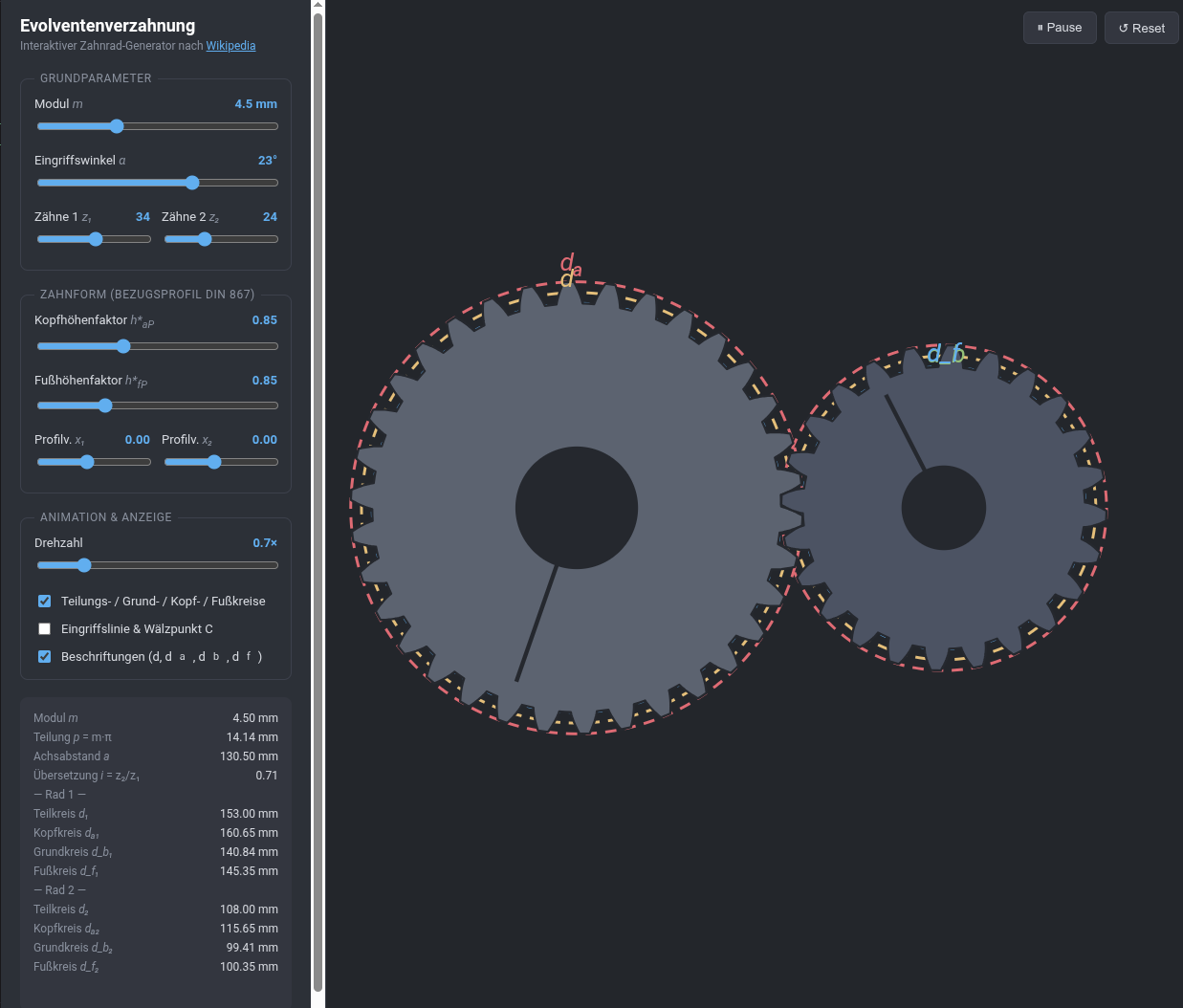Pause the gear animation
Viewport: 1183px width, 1008px height.
coord(1060,28)
